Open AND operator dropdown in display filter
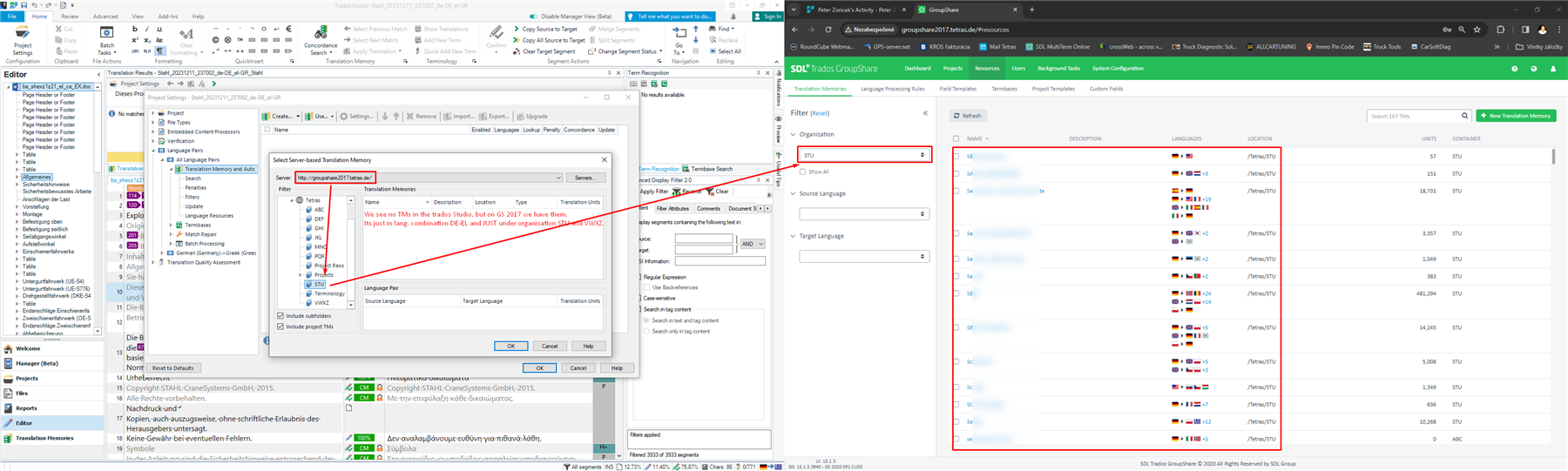Image resolution: width=1568 pixels, height=471 pixels. pyautogui.click(x=752, y=244)
